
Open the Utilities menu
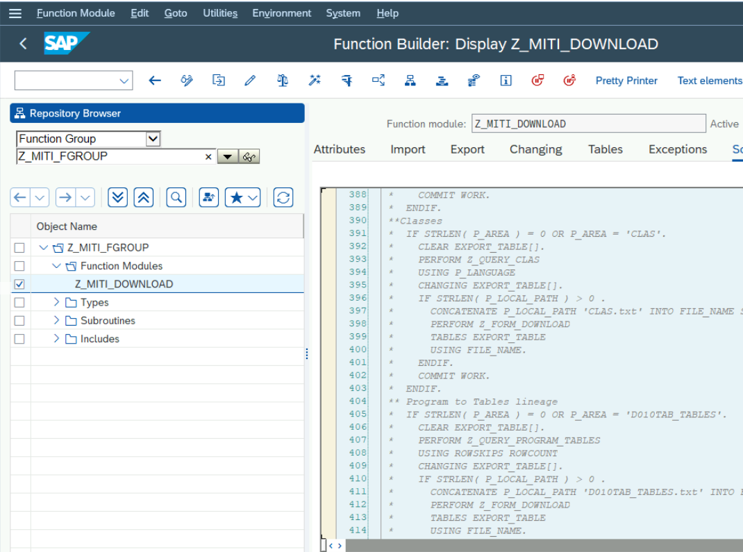220,13
